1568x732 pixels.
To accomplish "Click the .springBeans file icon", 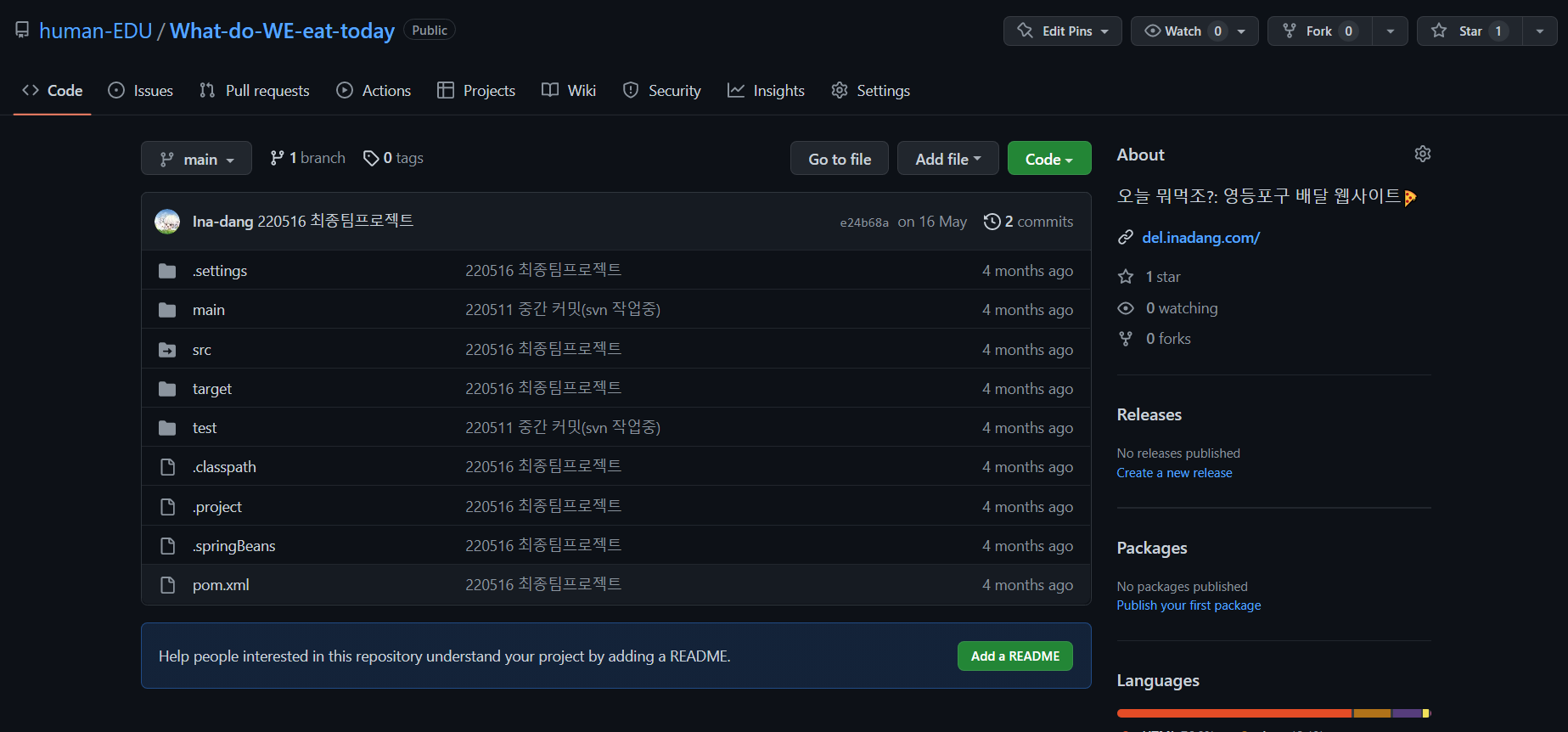I will pos(167,546).
